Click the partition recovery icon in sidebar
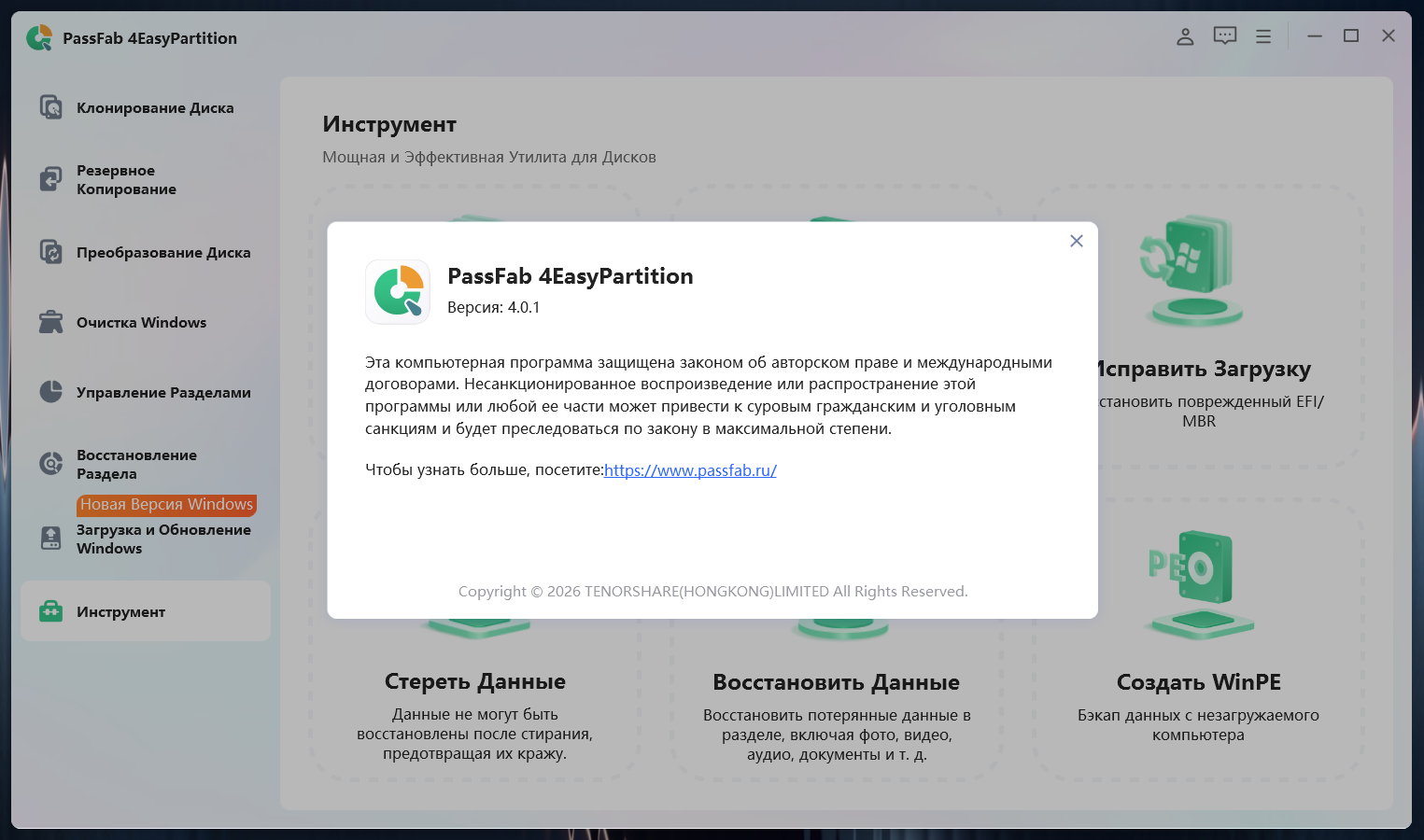This screenshot has height=840, width=1424. pos(51,464)
